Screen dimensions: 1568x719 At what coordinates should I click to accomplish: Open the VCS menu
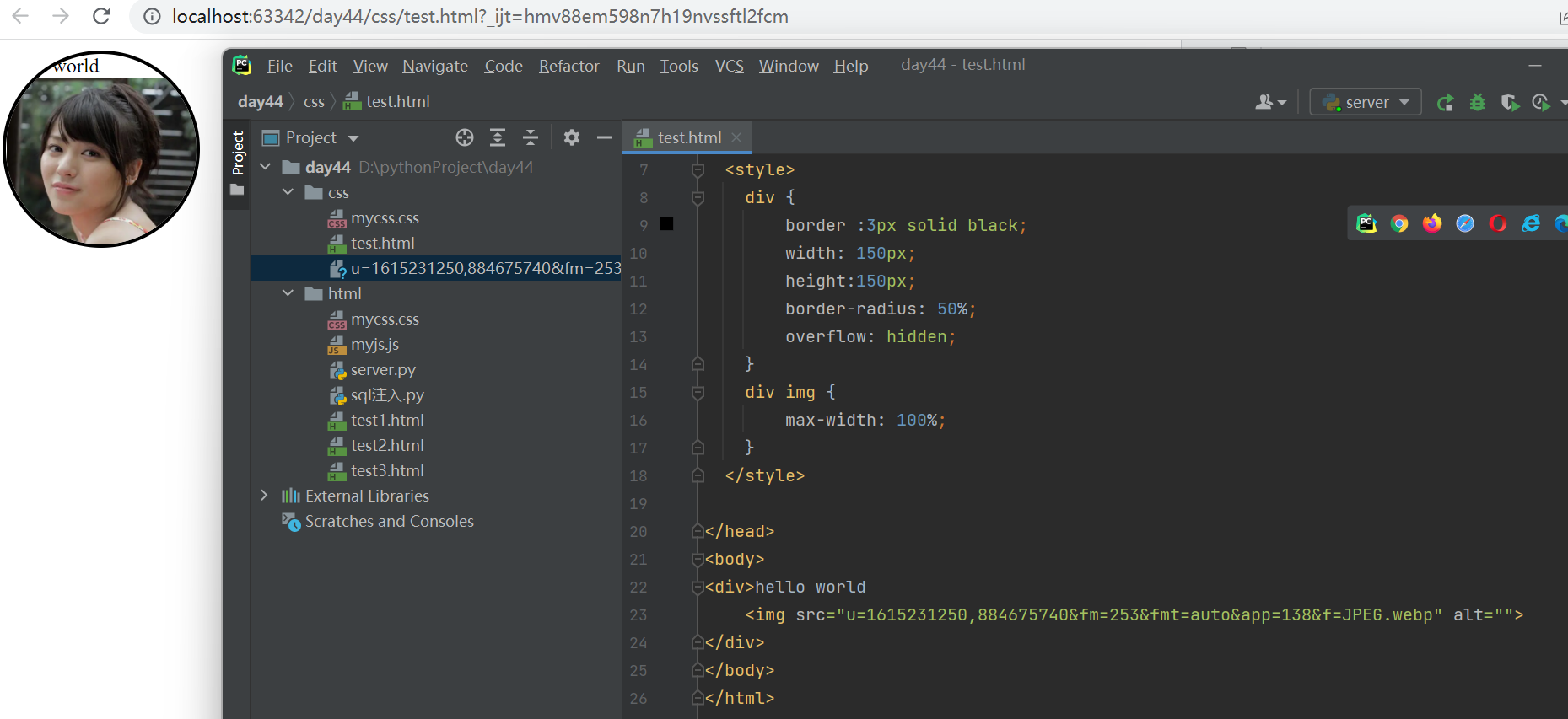pos(730,66)
